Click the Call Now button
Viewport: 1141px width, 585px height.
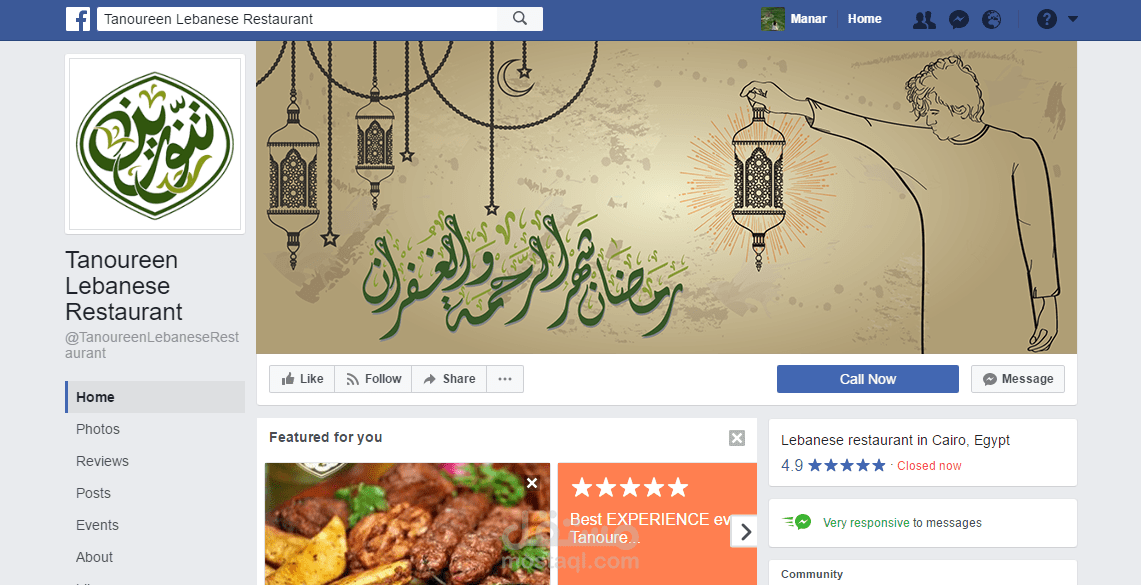(x=867, y=379)
